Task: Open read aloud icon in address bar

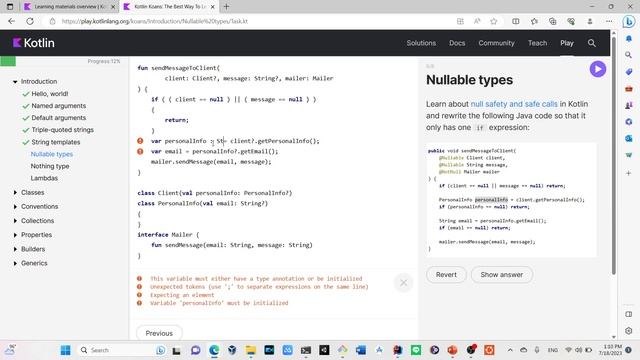Action: (477, 21)
